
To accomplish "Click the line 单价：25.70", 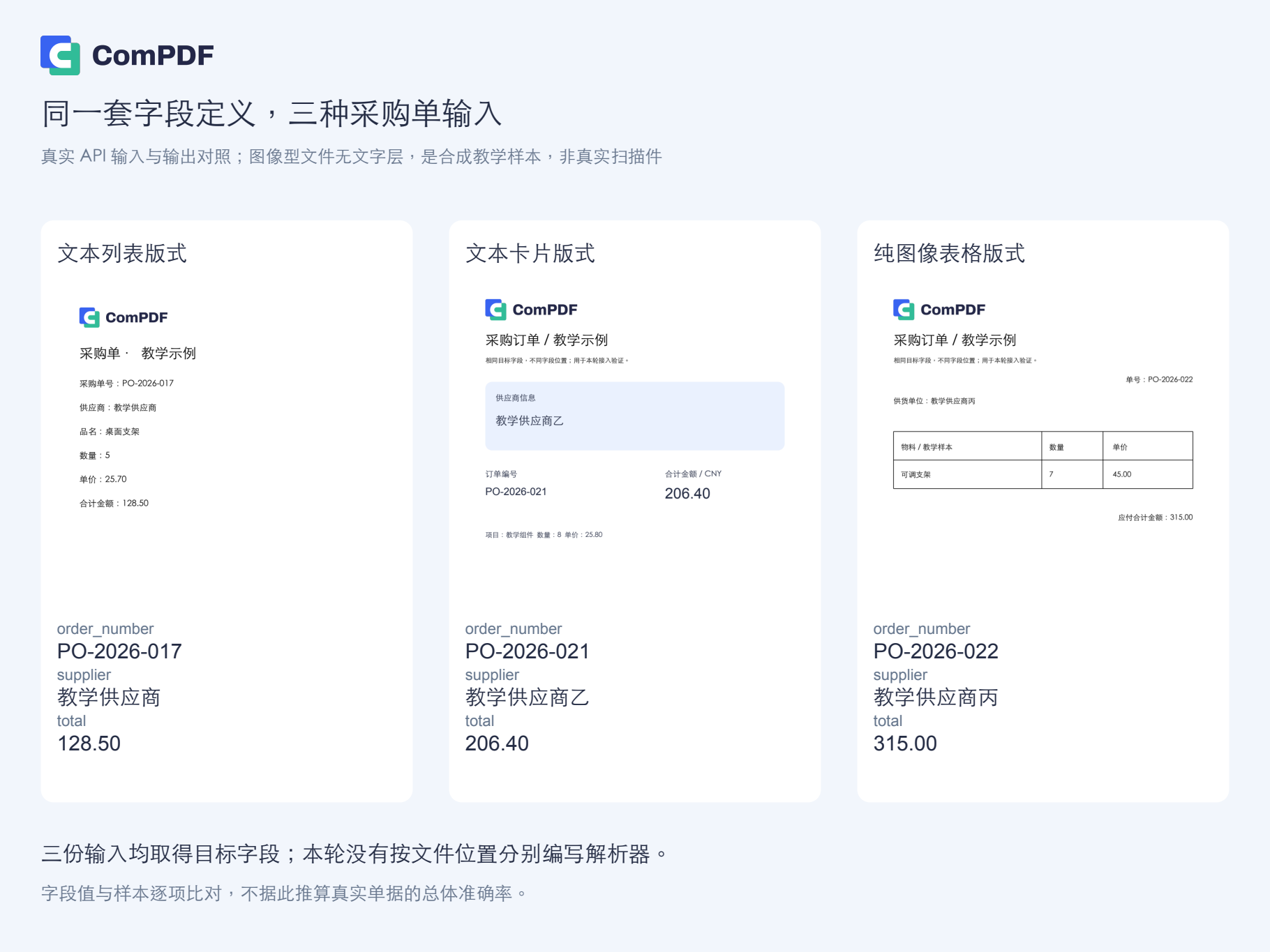I will [x=103, y=479].
